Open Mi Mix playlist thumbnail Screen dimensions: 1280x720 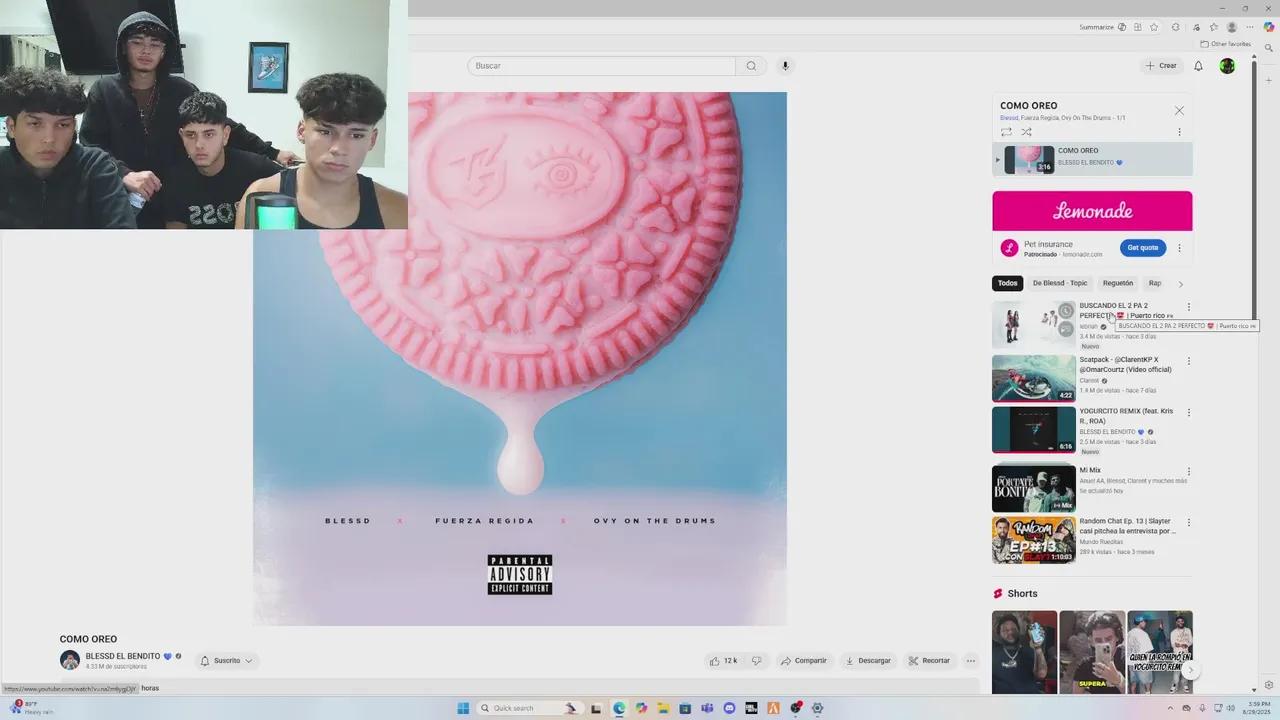1034,488
